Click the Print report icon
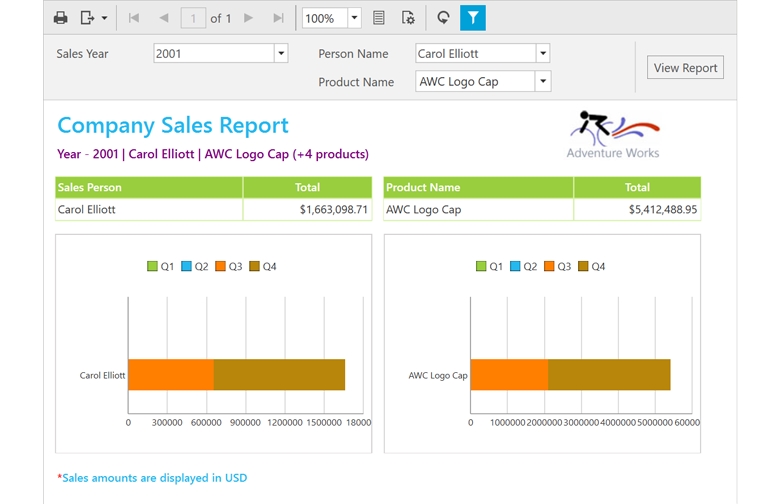Viewport: 781px width, 504px height. 61,18
